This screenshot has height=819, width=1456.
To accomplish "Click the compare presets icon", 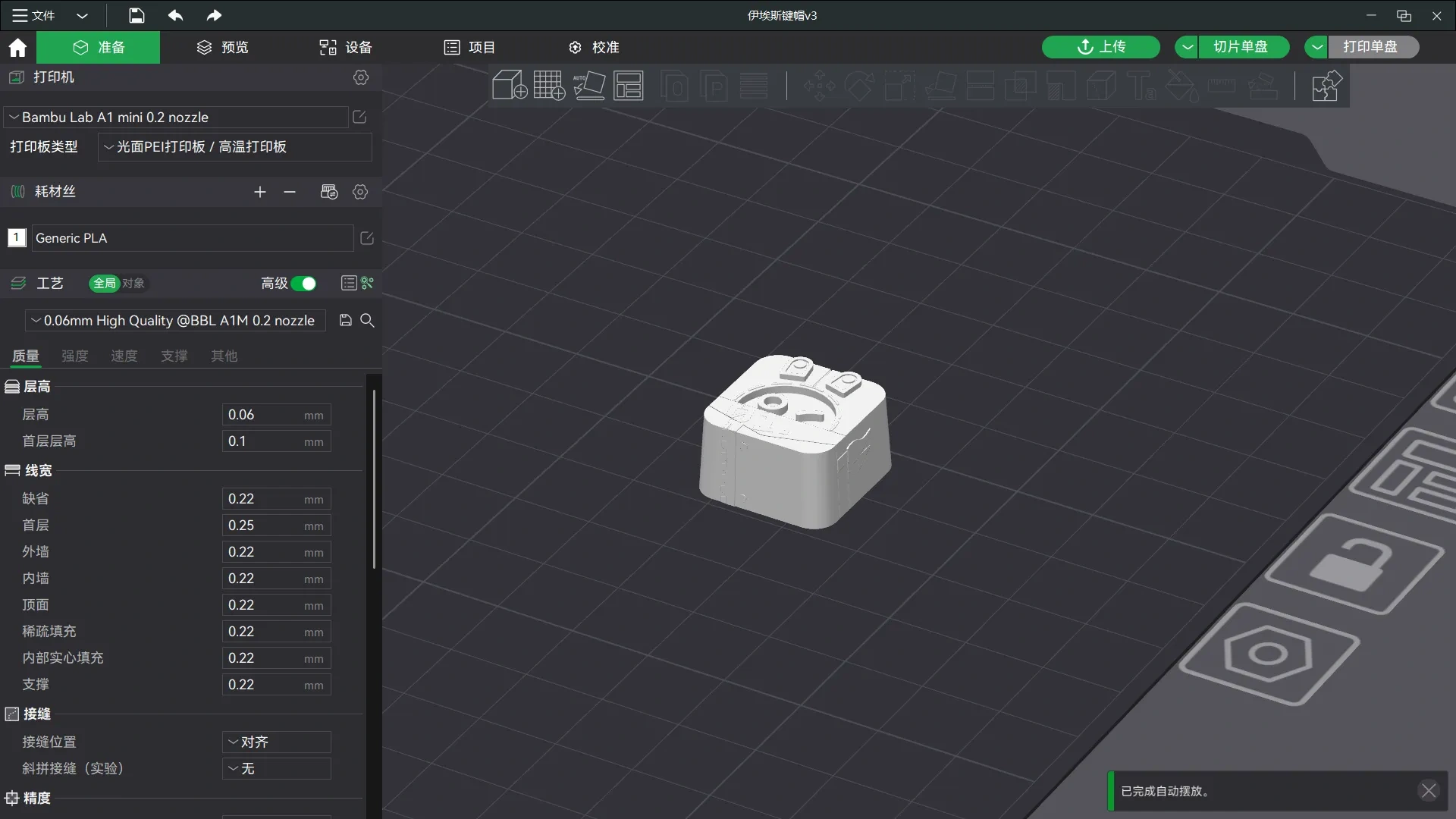I will 368,283.
